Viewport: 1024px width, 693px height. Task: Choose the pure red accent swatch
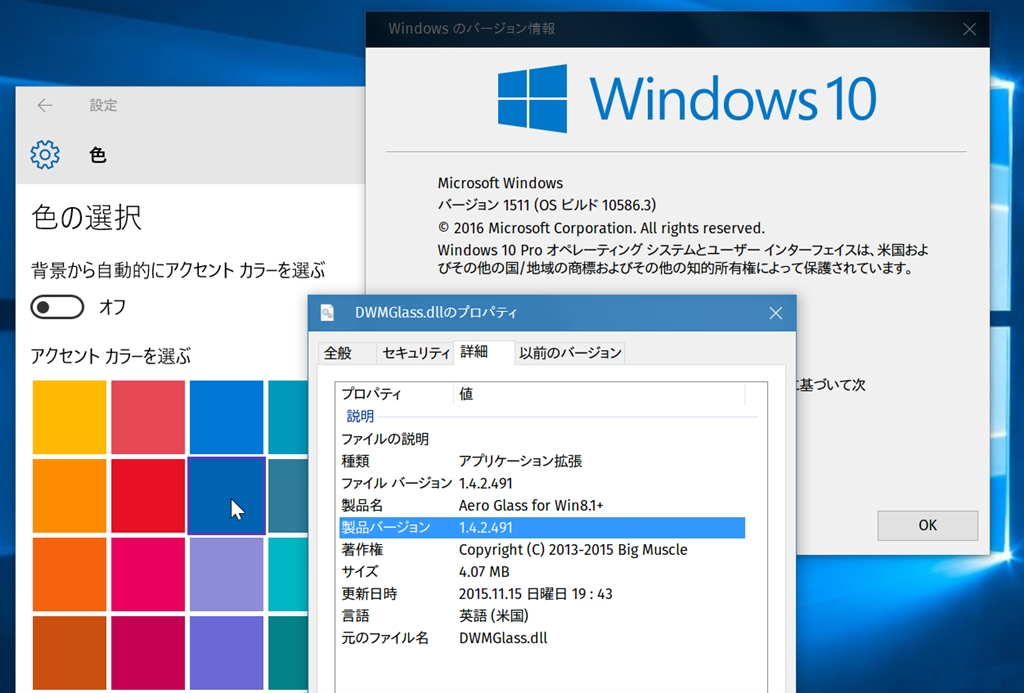pyautogui.click(x=148, y=496)
